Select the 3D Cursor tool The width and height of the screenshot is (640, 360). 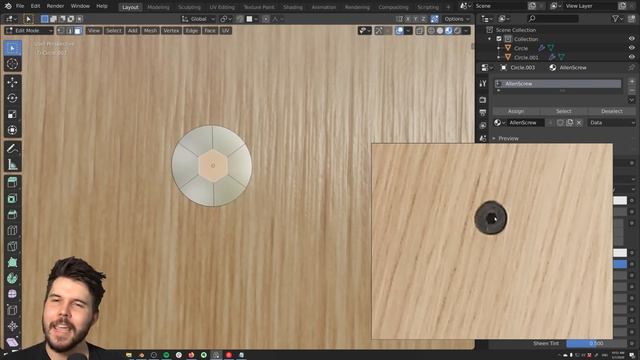pos(12,64)
